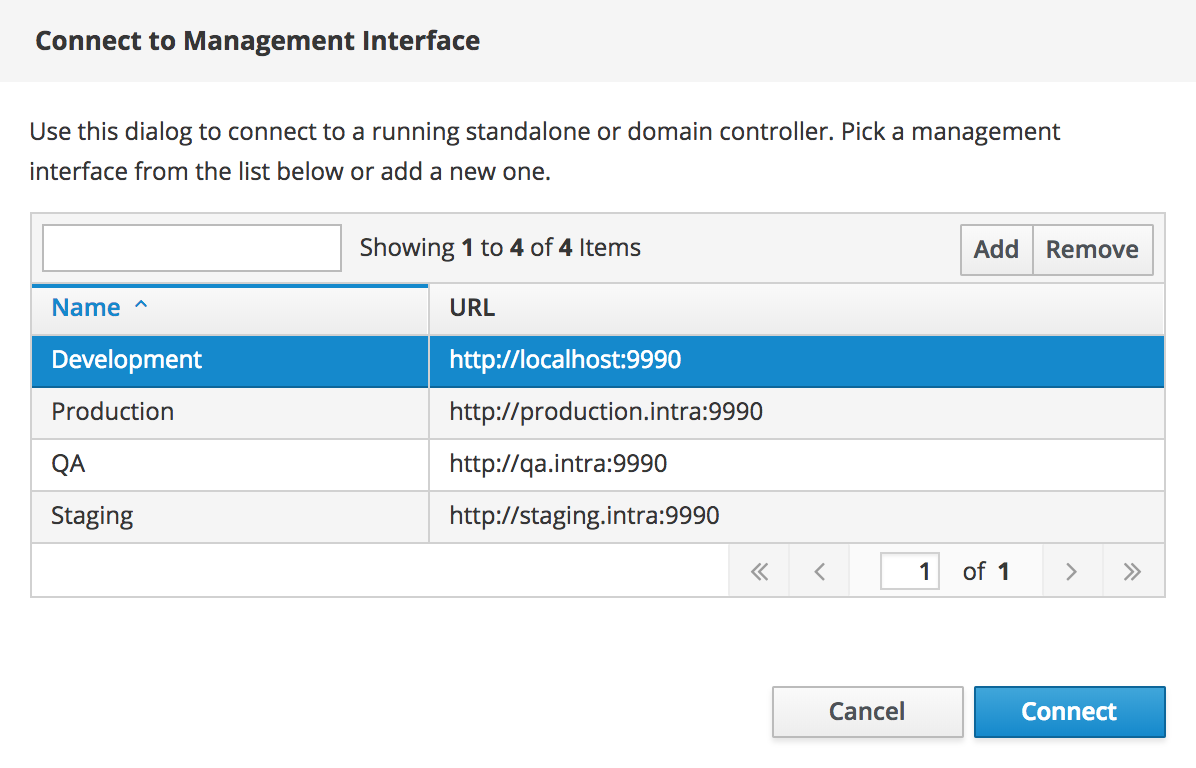Focus the filter text box
The image size is (1196, 768).
point(191,248)
